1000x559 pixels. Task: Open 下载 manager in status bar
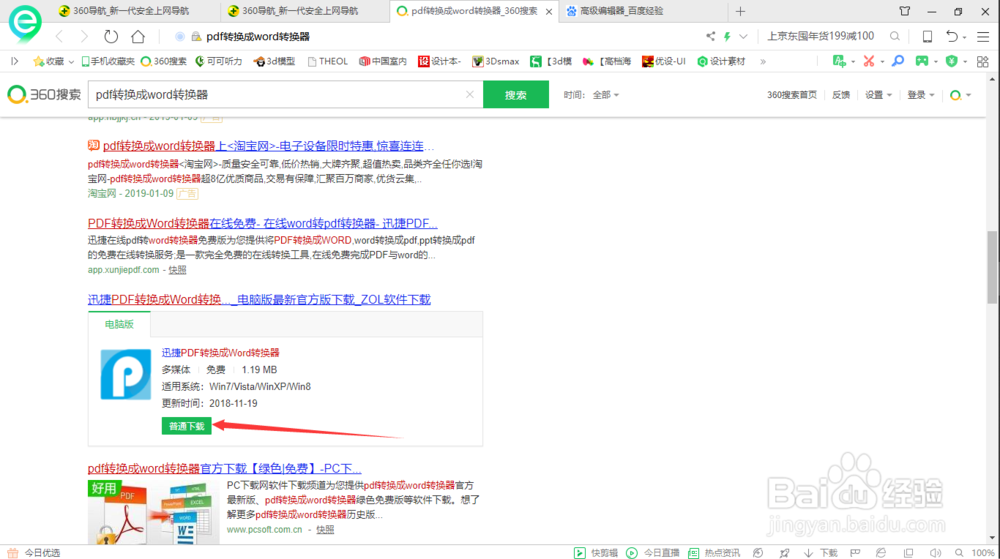[821, 553]
